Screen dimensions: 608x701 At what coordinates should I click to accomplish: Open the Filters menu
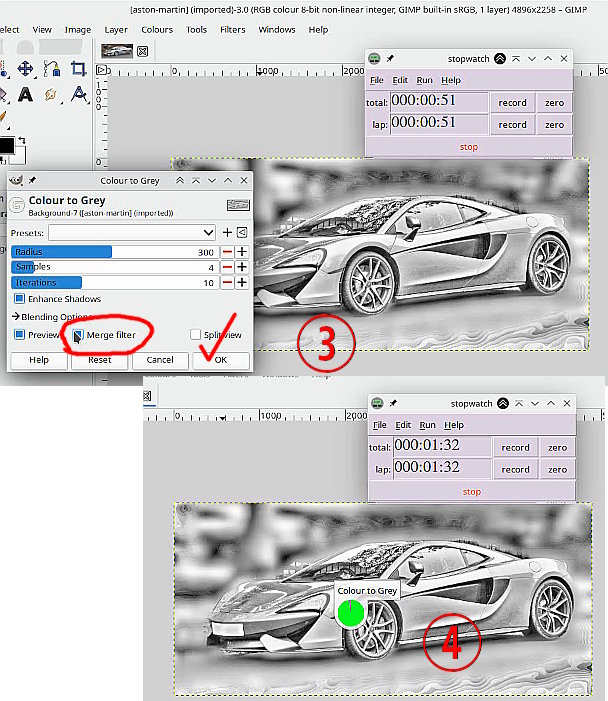[232, 30]
